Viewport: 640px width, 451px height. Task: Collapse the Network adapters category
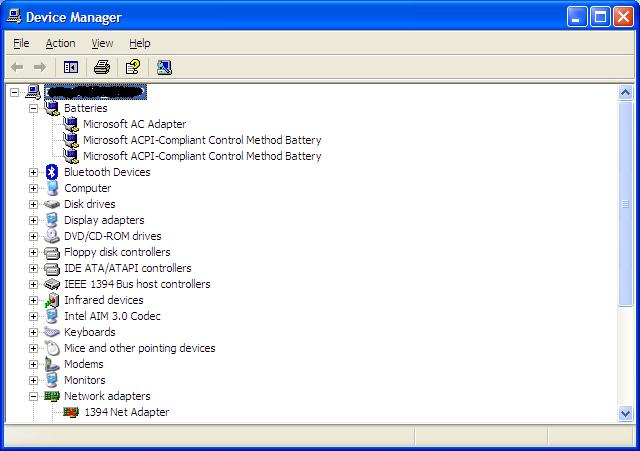(33, 396)
